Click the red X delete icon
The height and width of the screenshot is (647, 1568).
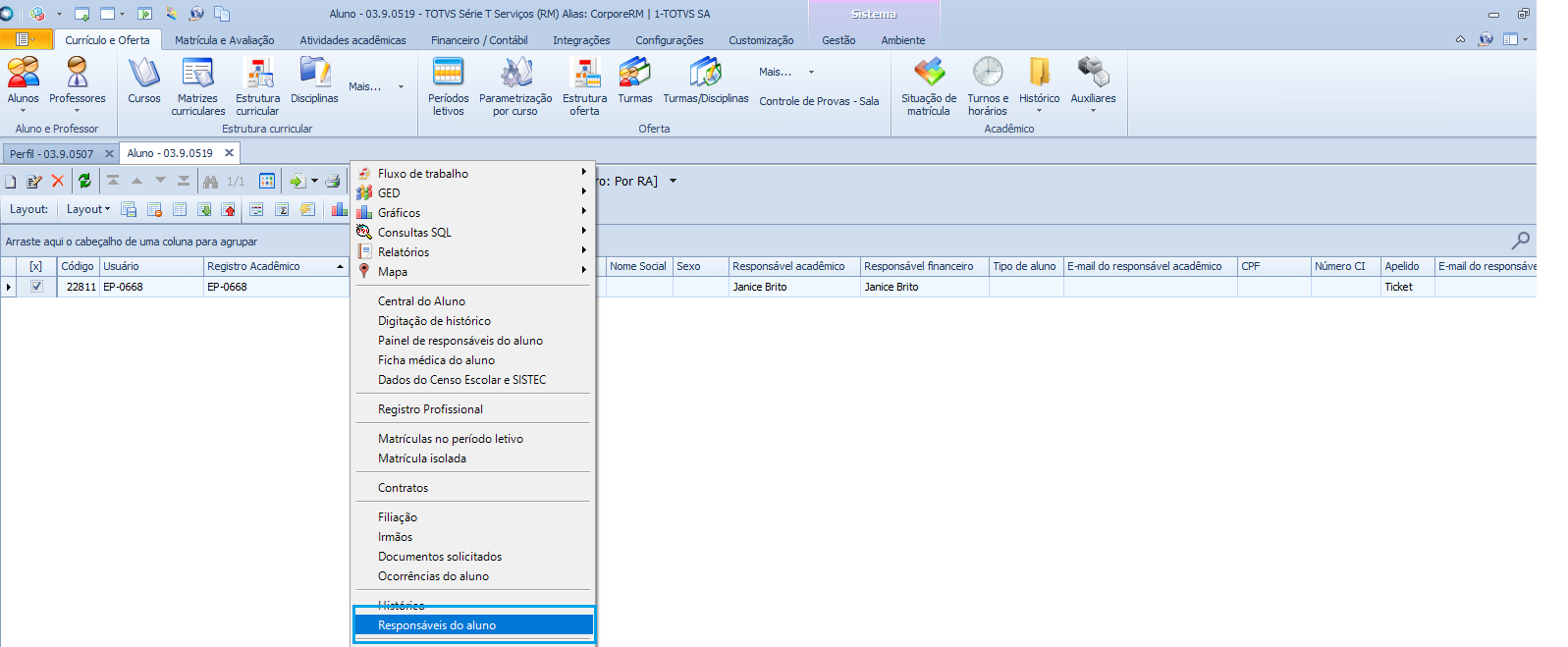click(58, 181)
